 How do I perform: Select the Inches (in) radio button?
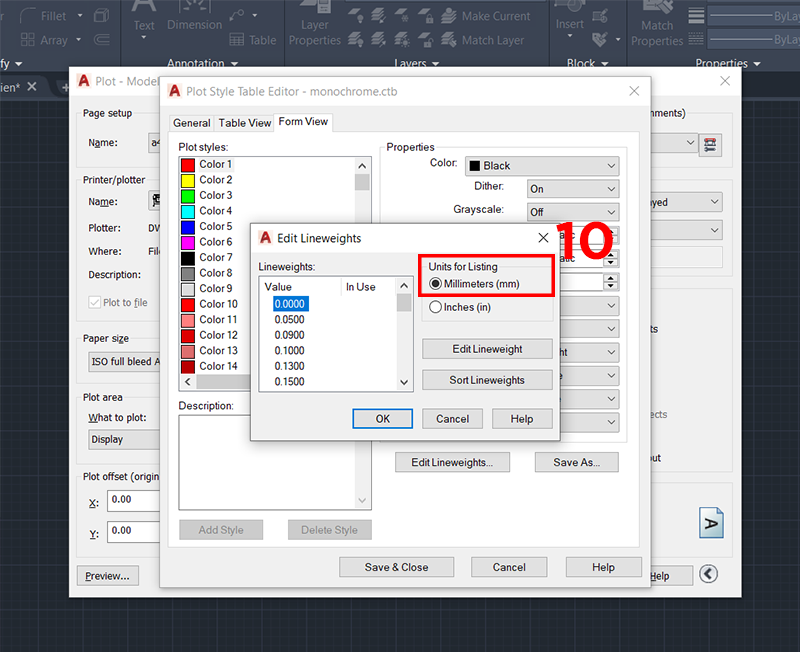click(x=435, y=308)
